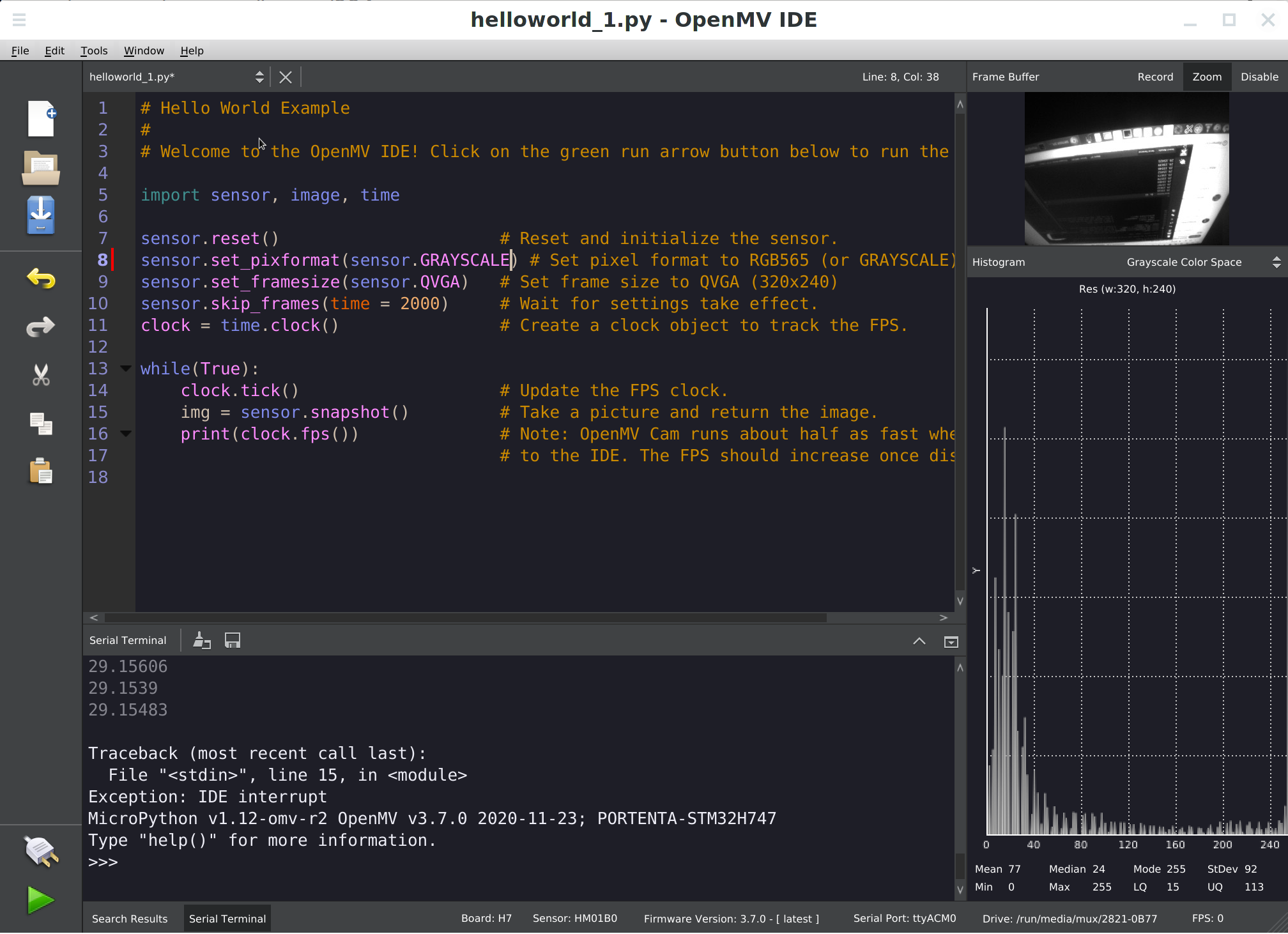Create a new file via the sidebar icon
Viewport: 1288px width, 934px height.
[40, 118]
